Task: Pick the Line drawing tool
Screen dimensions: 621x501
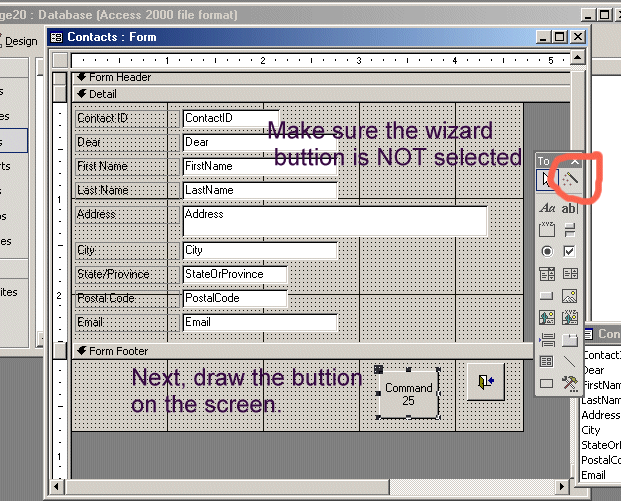Action: click(x=569, y=361)
